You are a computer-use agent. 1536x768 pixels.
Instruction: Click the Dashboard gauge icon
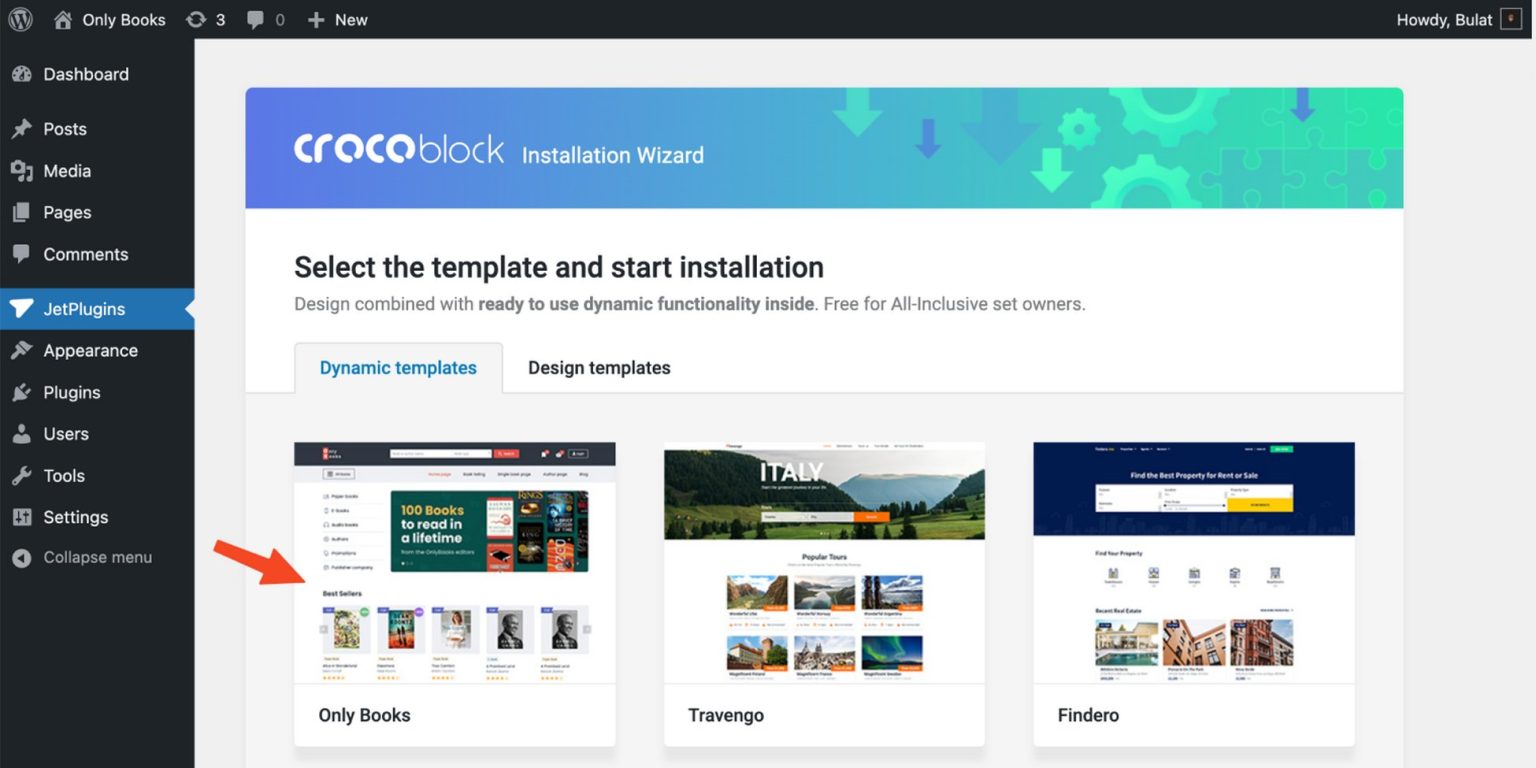point(22,74)
